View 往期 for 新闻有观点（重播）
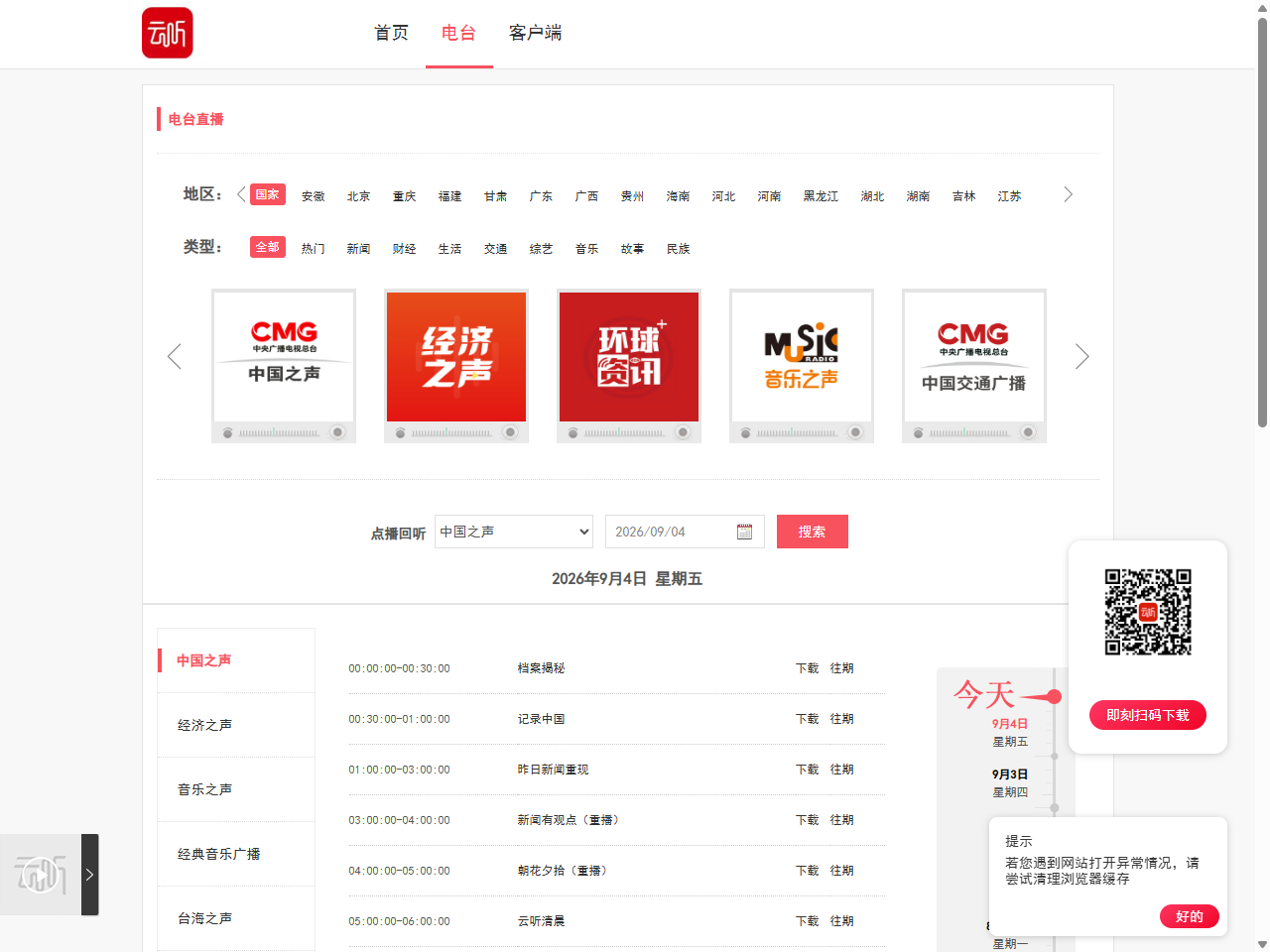This screenshot has width=1270, height=952. click(x=842, y=820)
